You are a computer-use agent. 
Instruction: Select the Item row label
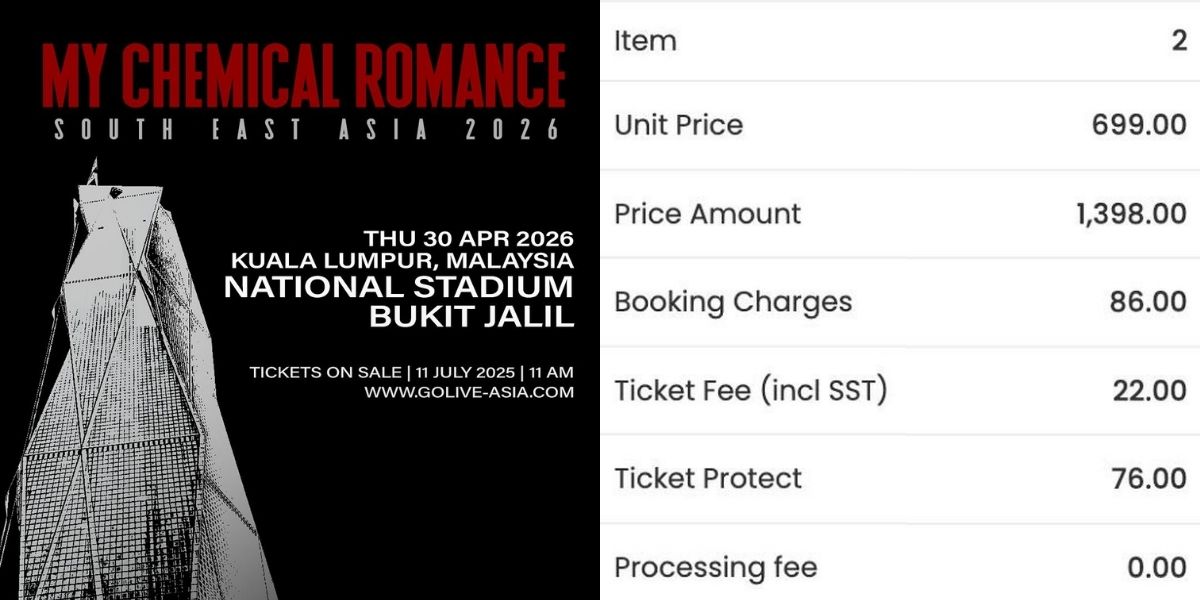[x=645, y=41]
